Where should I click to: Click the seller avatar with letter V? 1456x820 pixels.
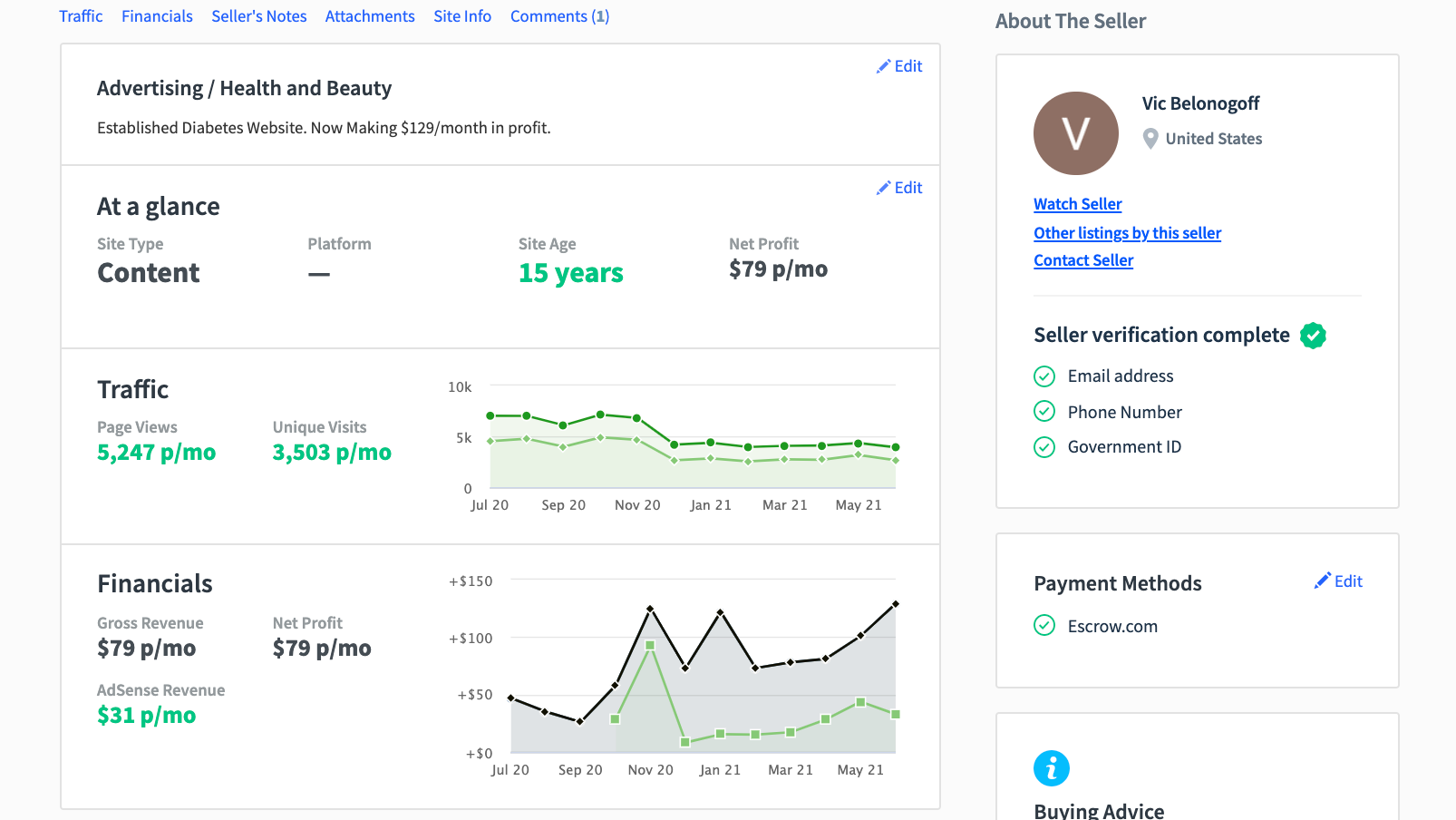pos(1076,133)
